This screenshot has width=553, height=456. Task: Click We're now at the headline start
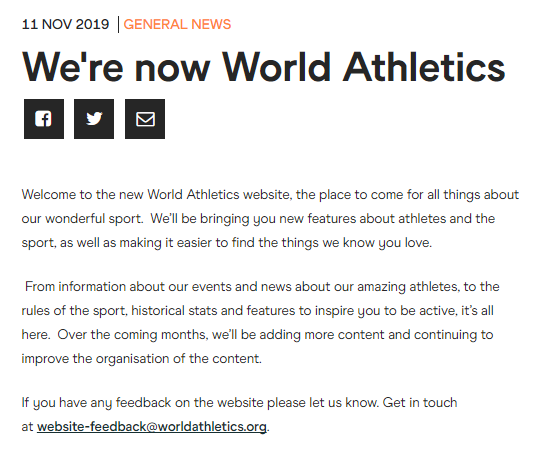tap(116, 67)
